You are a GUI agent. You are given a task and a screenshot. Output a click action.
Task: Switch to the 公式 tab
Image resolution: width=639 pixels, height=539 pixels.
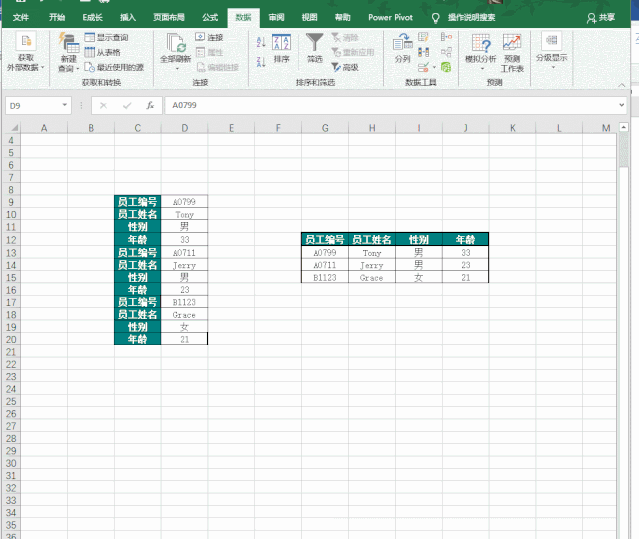pos(210,17)
